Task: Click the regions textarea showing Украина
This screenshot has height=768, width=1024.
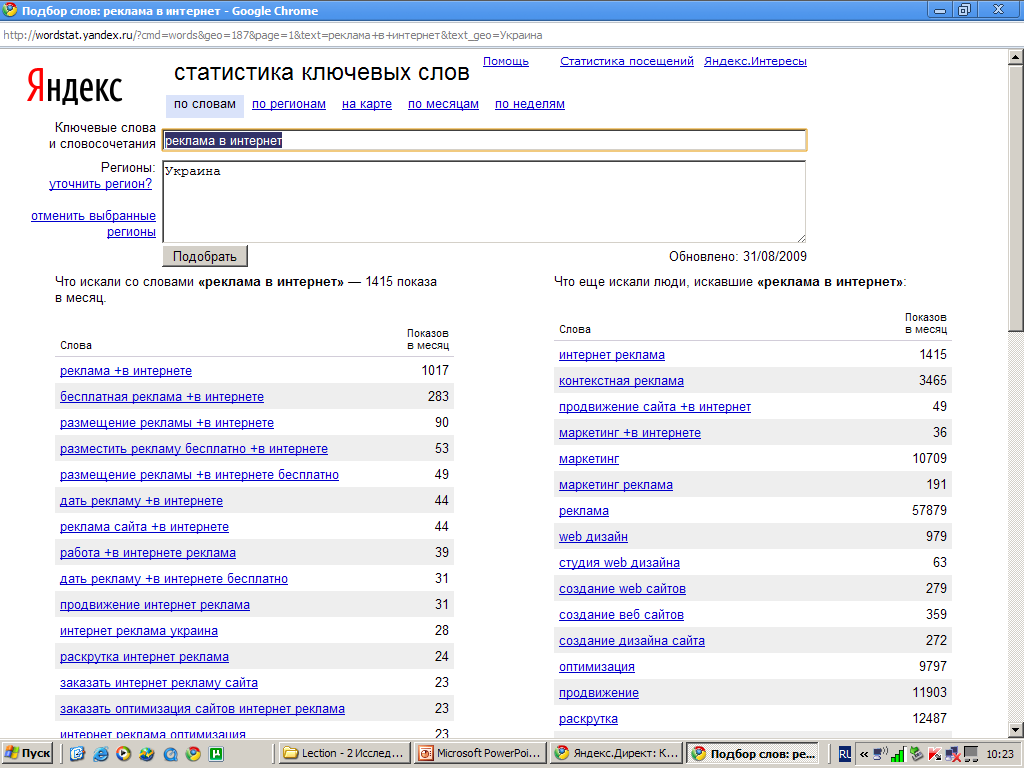Action: (484, 202)
